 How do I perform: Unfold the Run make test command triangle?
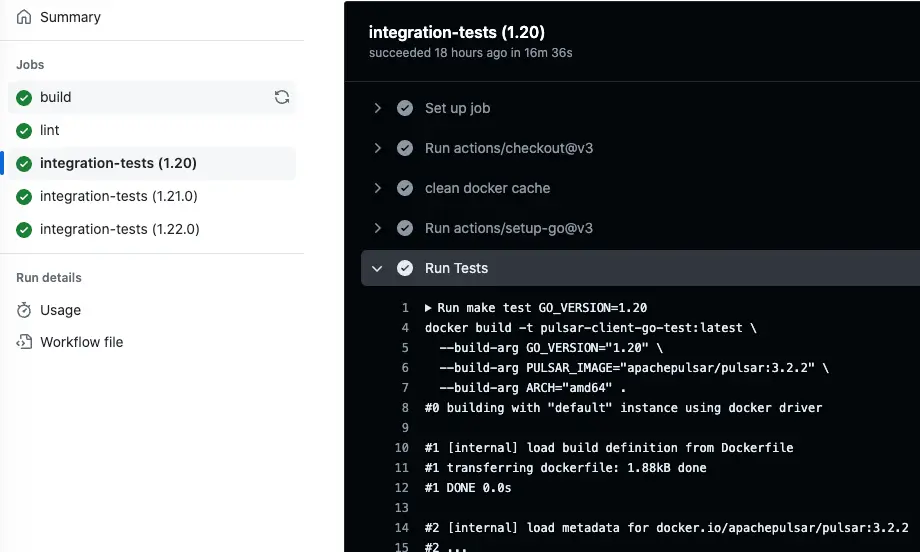point(429,308)
